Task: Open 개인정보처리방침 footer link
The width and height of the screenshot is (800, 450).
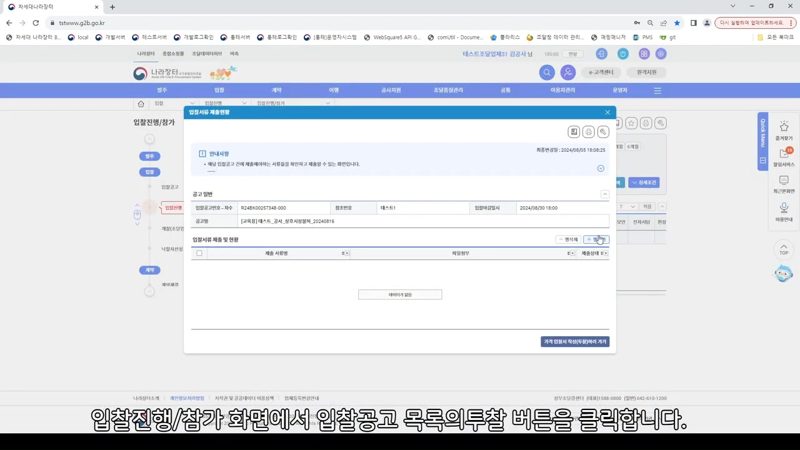Action: pos(187,398)
